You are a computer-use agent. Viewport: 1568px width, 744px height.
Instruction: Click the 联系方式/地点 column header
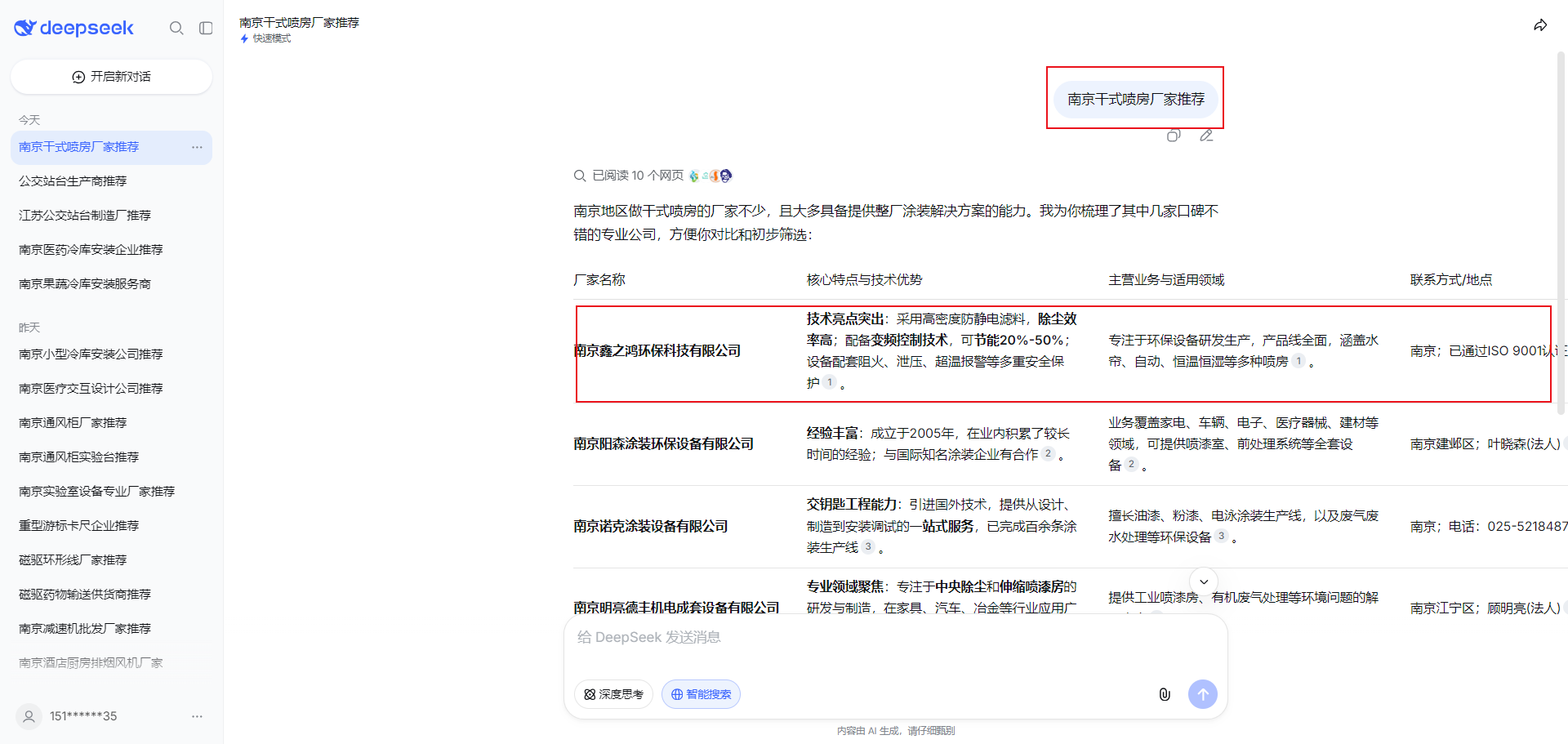(1451, 280)
